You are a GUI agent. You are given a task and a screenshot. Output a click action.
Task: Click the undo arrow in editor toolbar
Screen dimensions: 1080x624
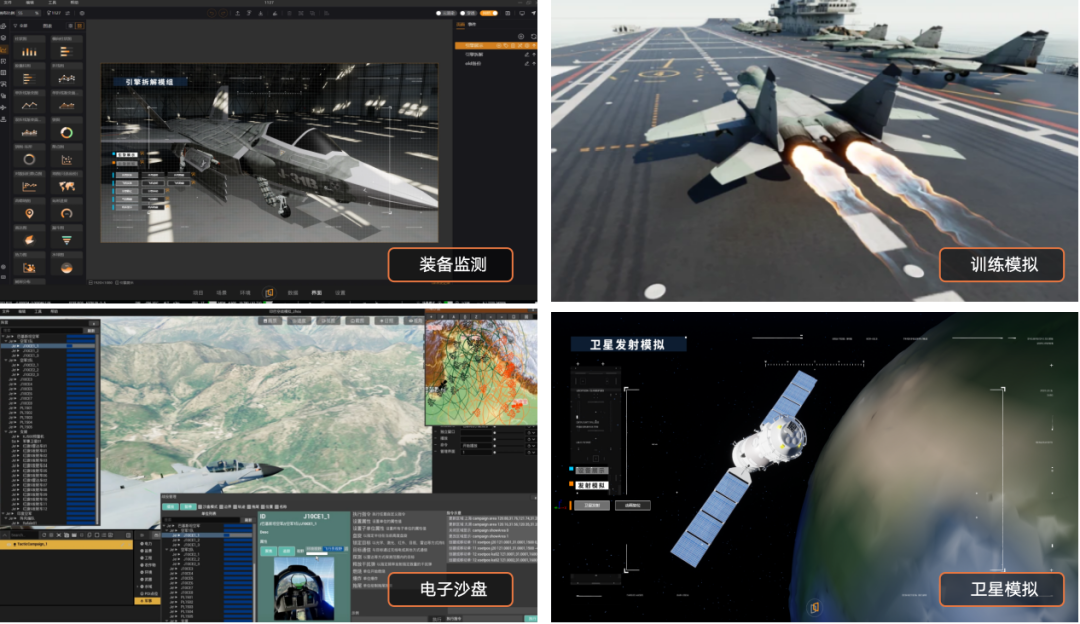[213, 13]
